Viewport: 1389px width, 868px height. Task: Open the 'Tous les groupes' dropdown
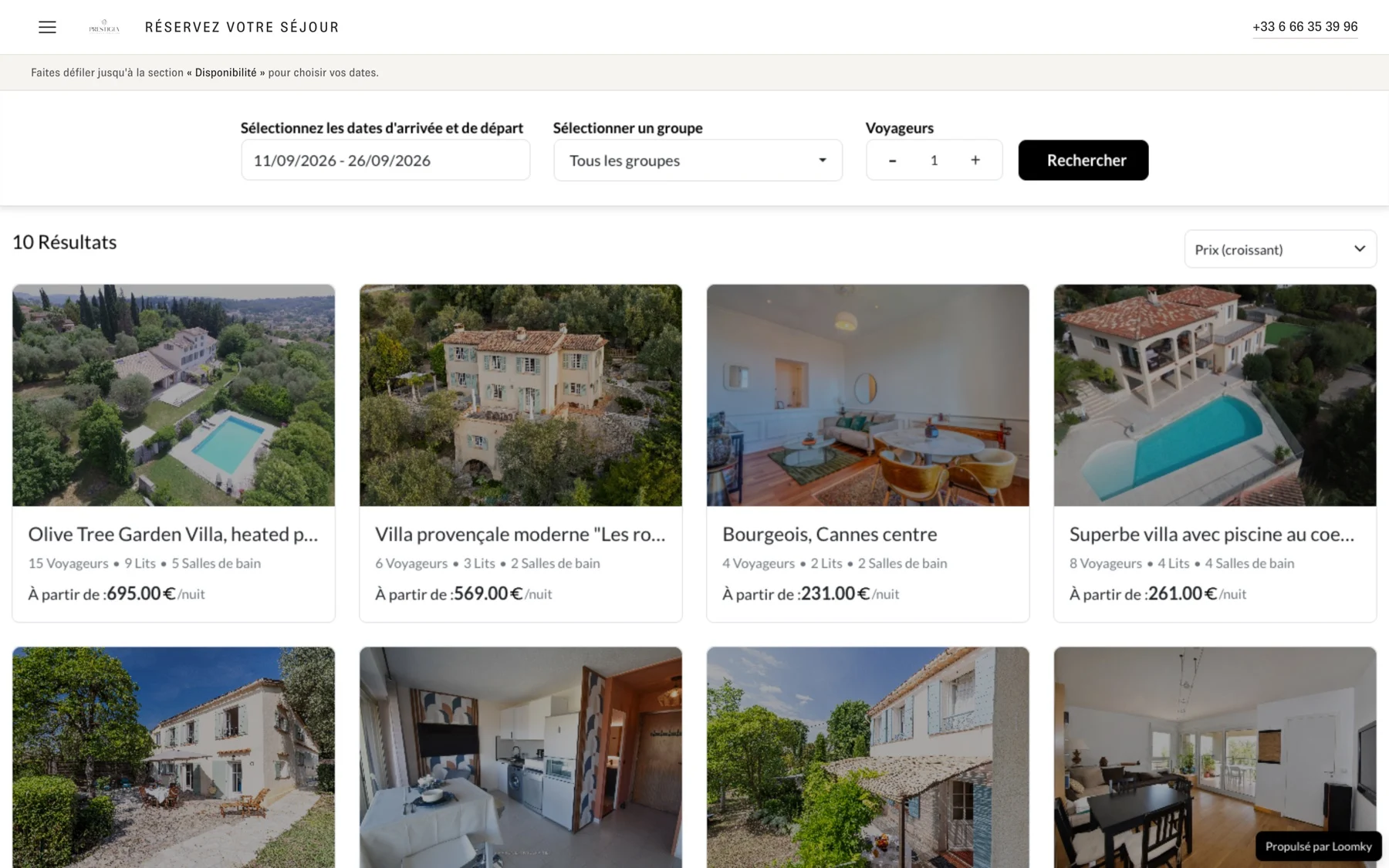point(698,160)
